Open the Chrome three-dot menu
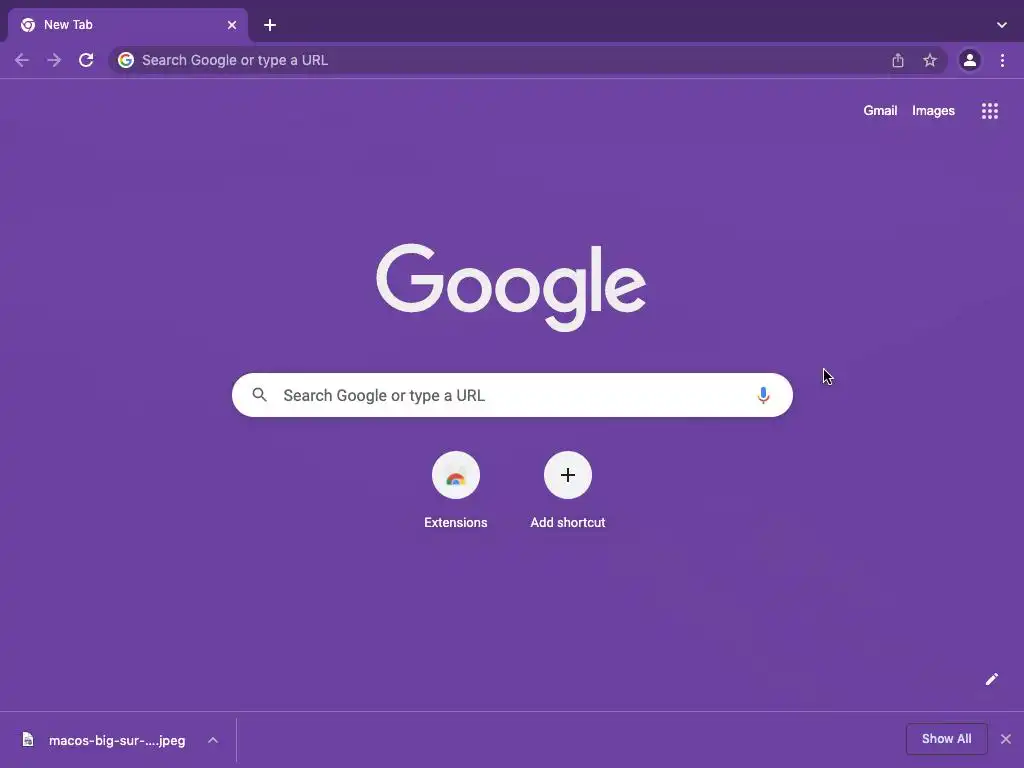Image resolution: width=1024 pixels, height=768 pixels. coord(1002,61)
